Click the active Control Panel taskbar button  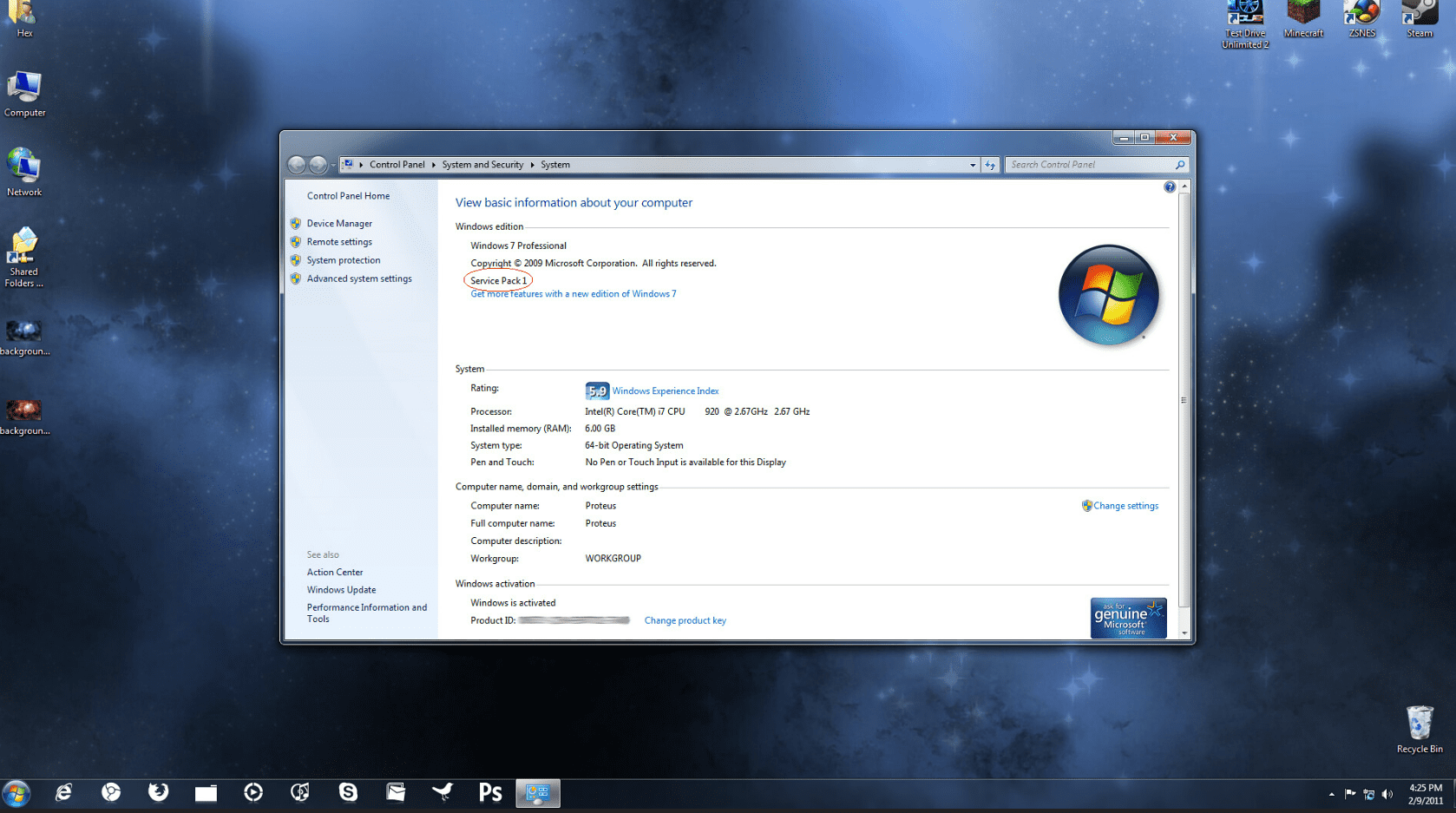538,793
